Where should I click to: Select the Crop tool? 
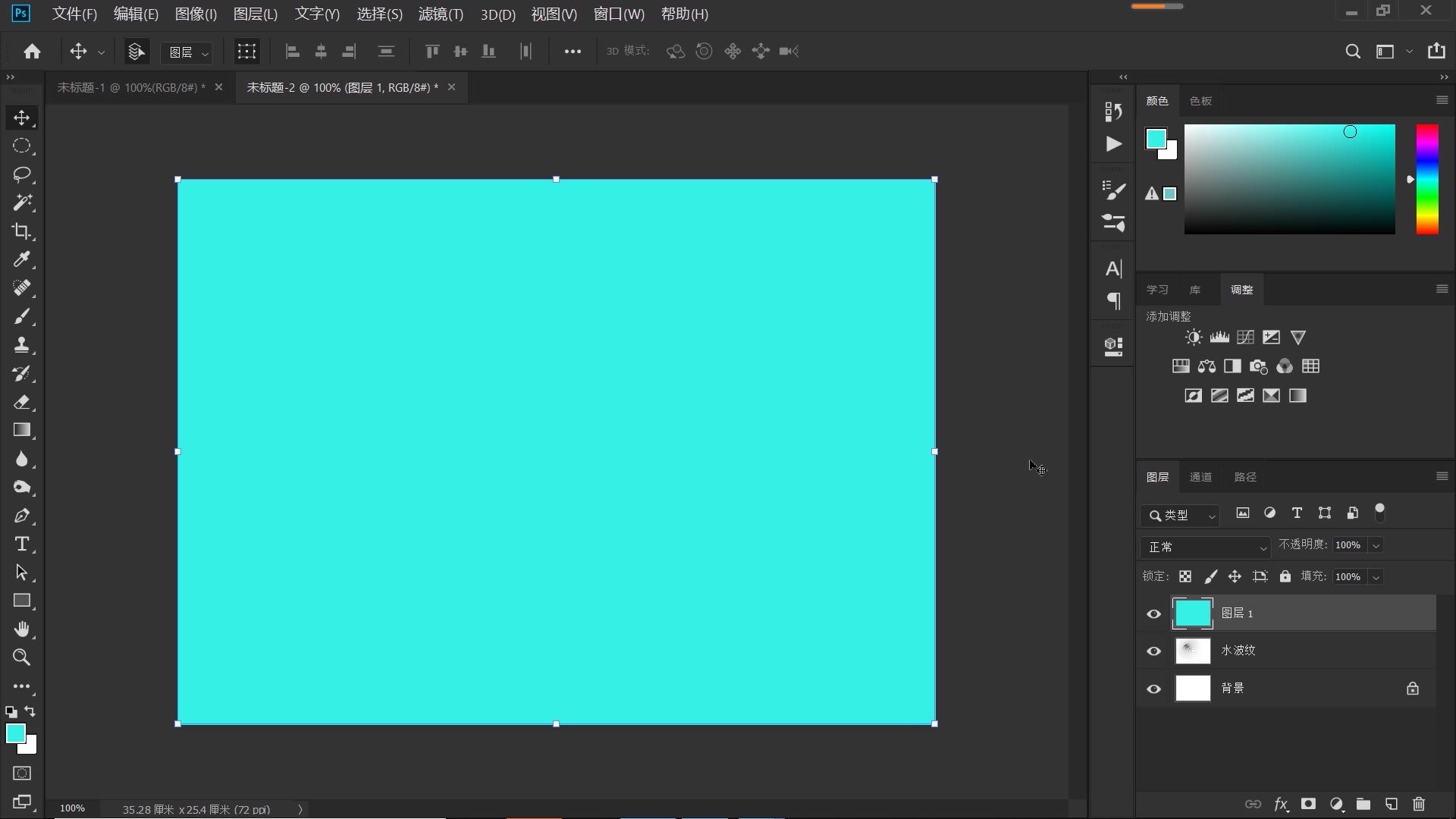pyautogui.click(x=21, y=231)
